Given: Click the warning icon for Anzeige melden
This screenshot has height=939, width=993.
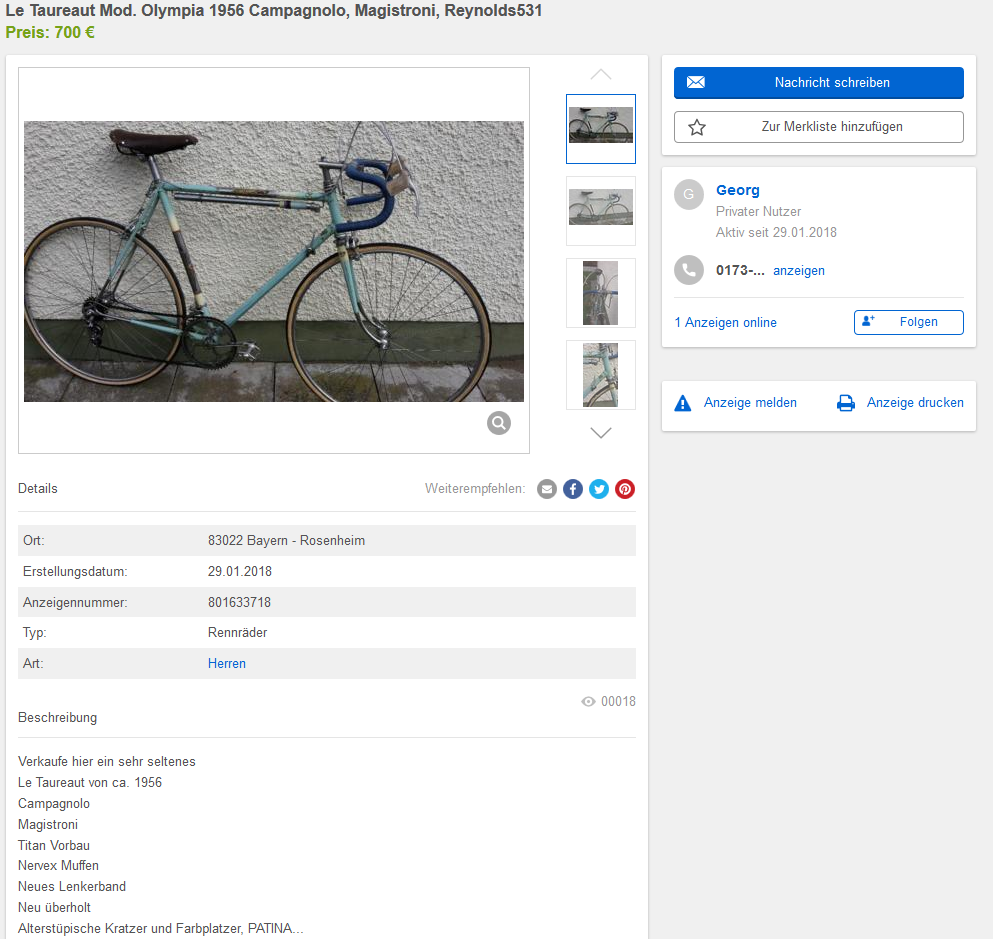Looking at the screenshot, I should (683, 403).
